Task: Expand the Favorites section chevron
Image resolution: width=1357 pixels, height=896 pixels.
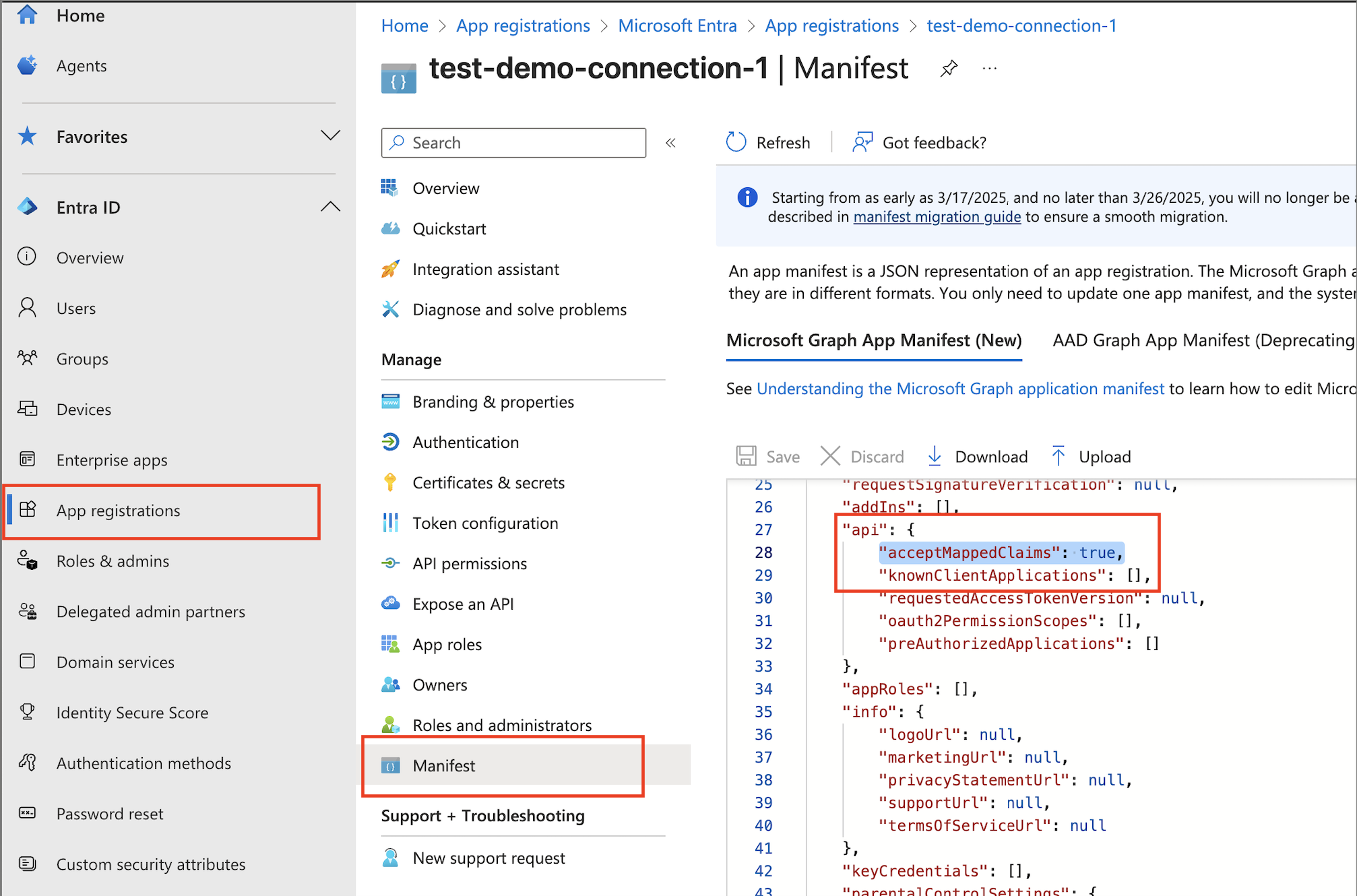Action: coord(330,136)
